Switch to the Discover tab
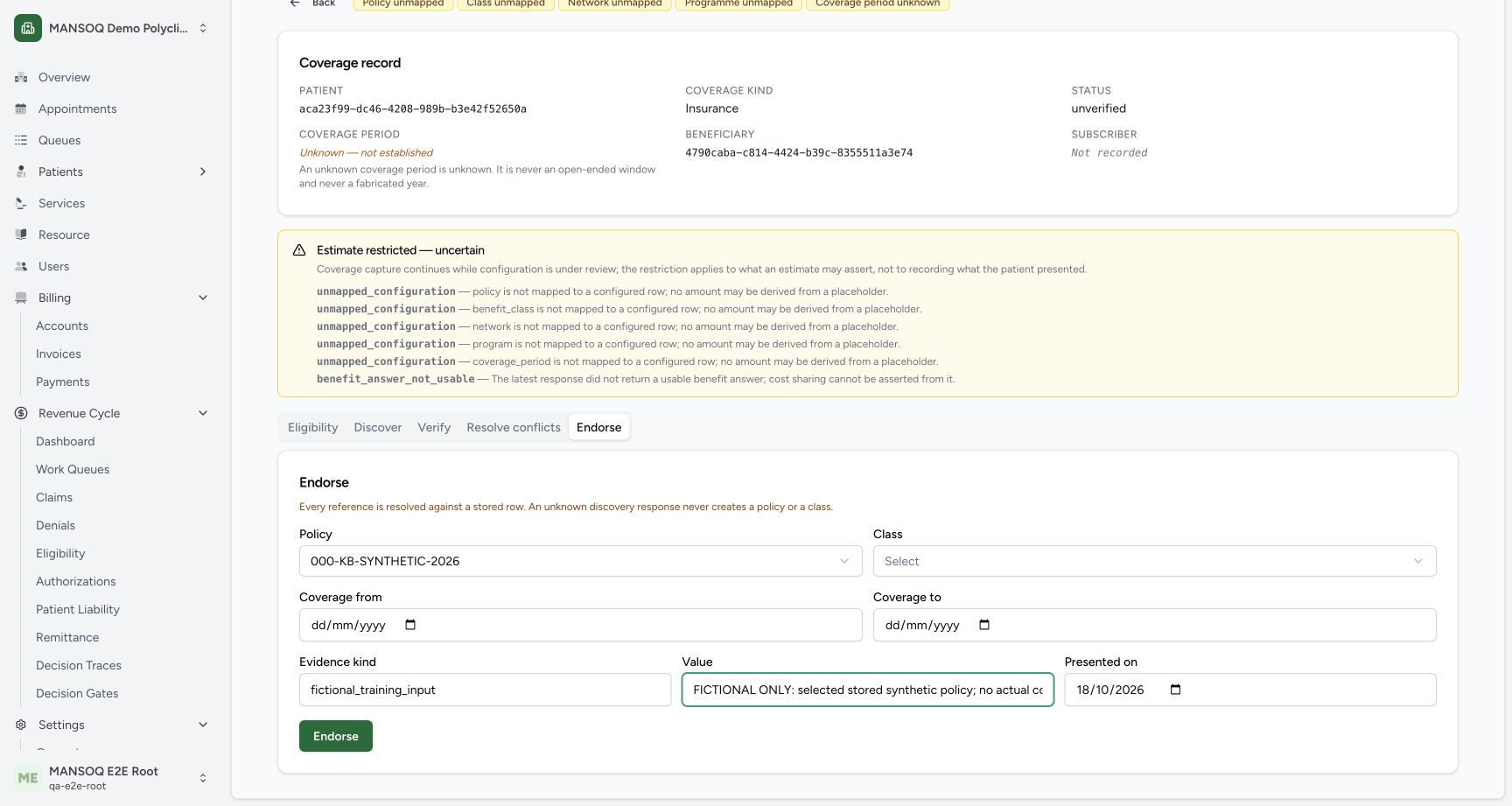The height and width of the screenshot is (806, 1512). coord(378,427)
